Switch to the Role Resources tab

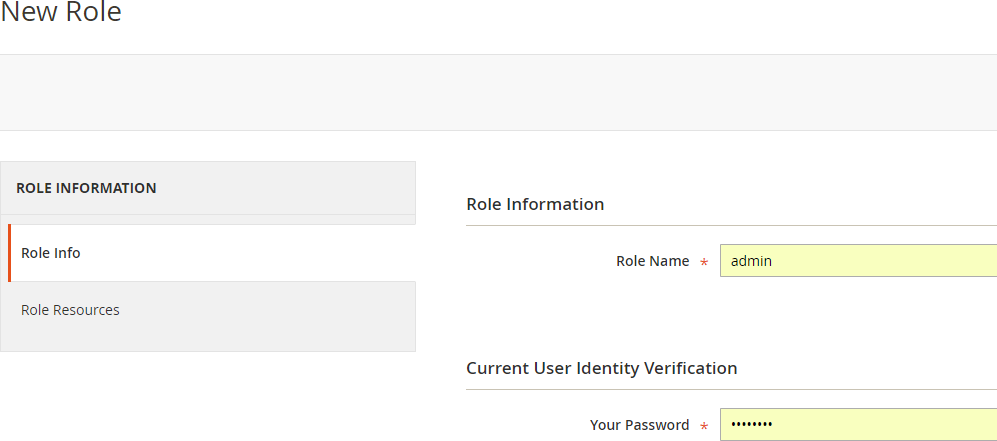(70, 310)
